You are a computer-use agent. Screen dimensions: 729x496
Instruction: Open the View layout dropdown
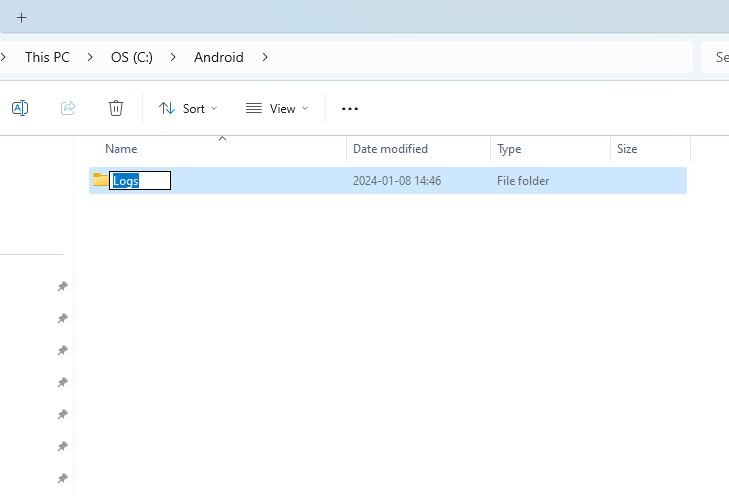pos(277,109)
